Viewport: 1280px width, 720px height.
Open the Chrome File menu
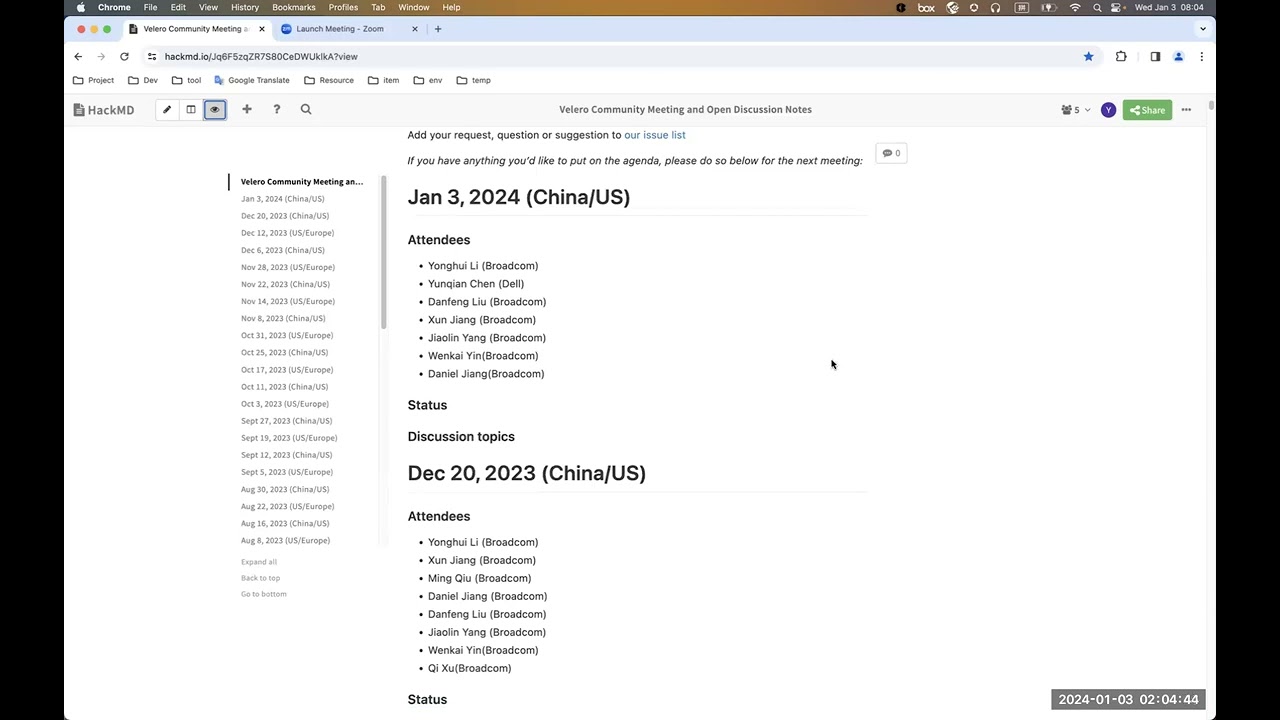[150, 7]
